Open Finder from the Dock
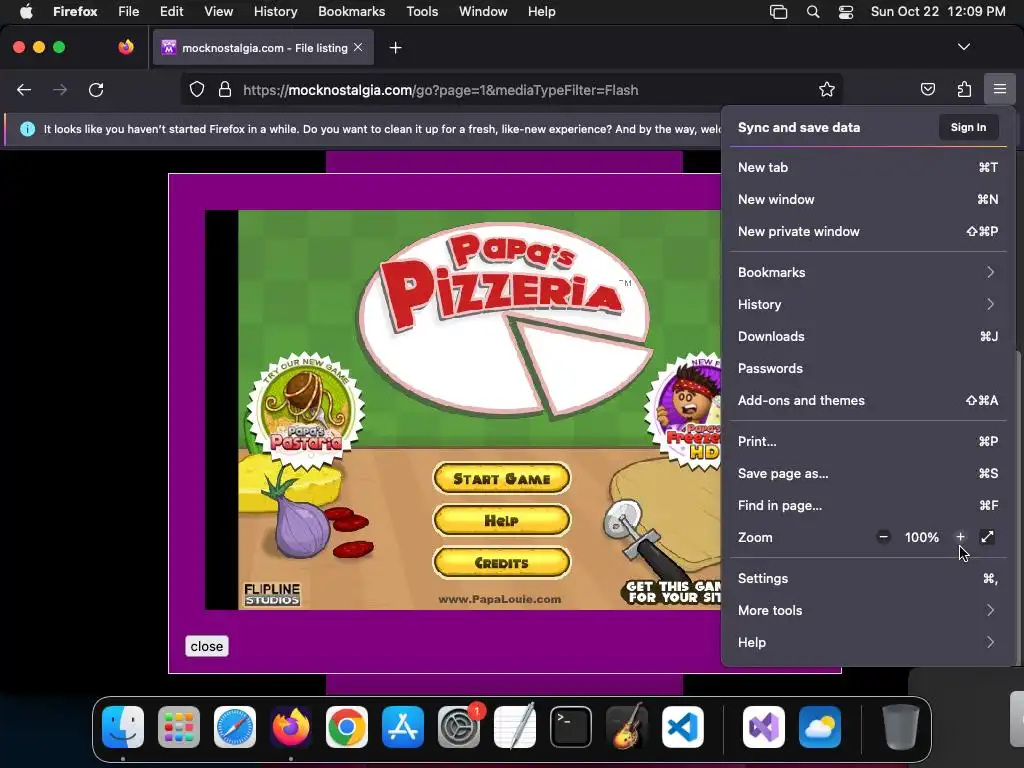The height and width of the screenshot is (768, 1024). pos(123,727)
